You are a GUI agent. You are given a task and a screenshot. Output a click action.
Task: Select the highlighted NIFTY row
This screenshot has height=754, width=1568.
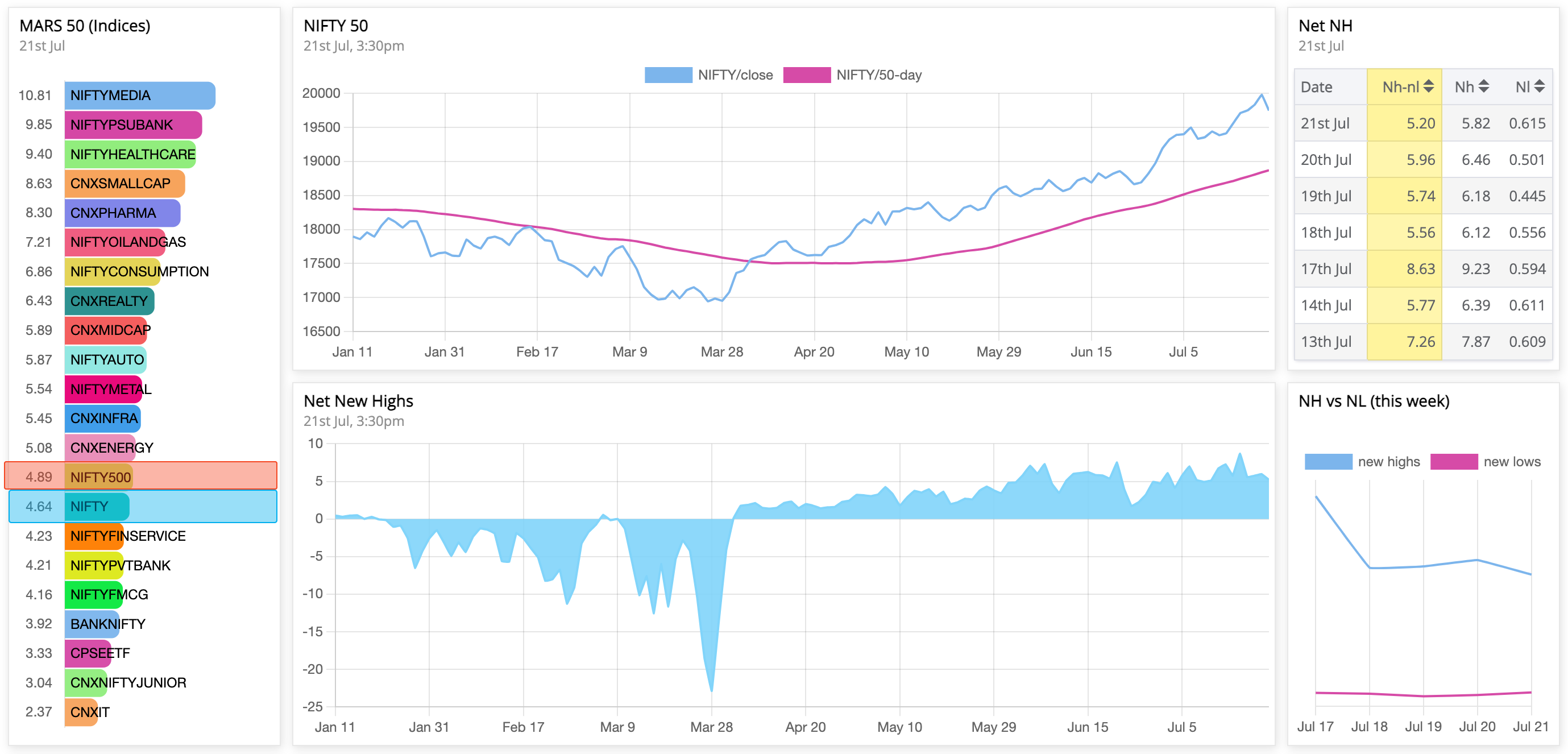(143, 506)
